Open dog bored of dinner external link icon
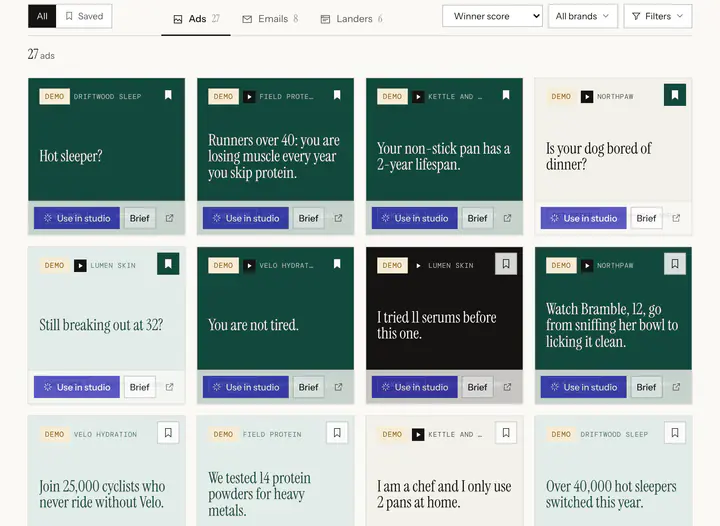 click(676, 218)
